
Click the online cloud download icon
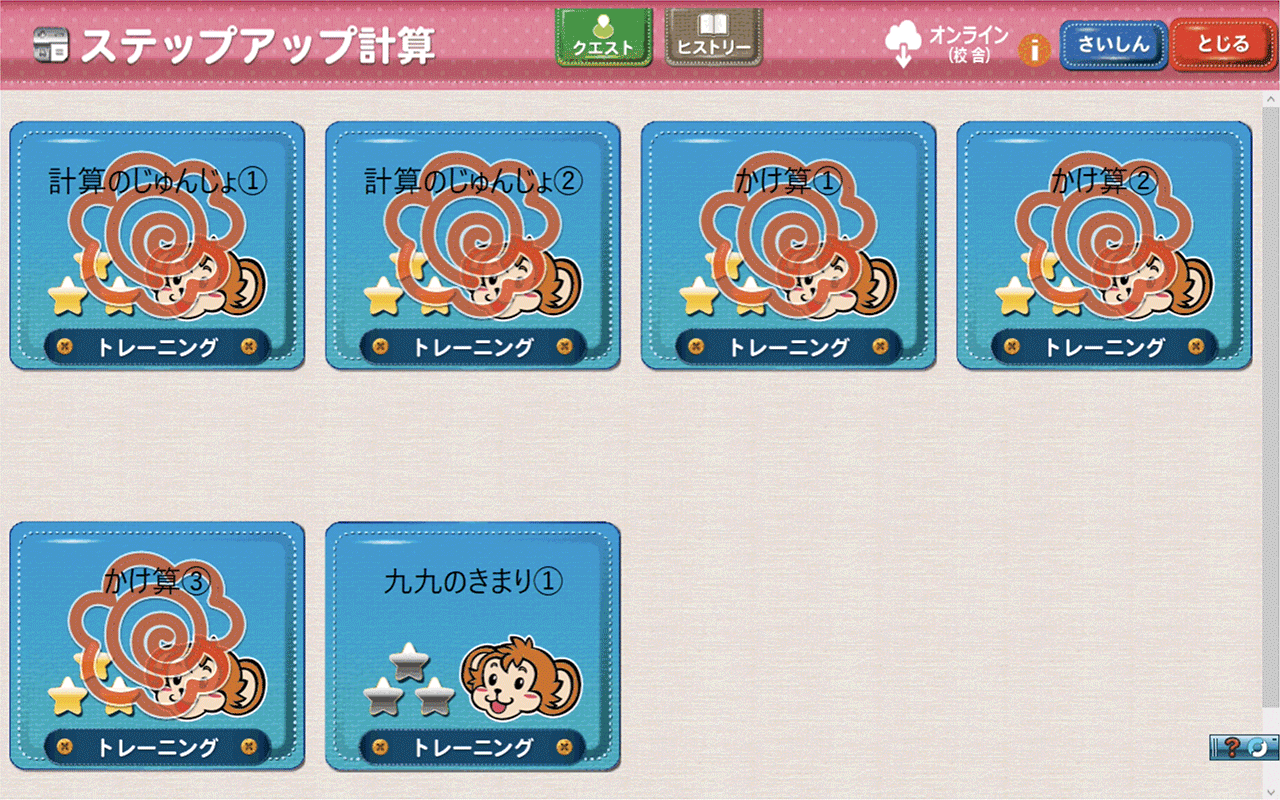pos(903,44)
